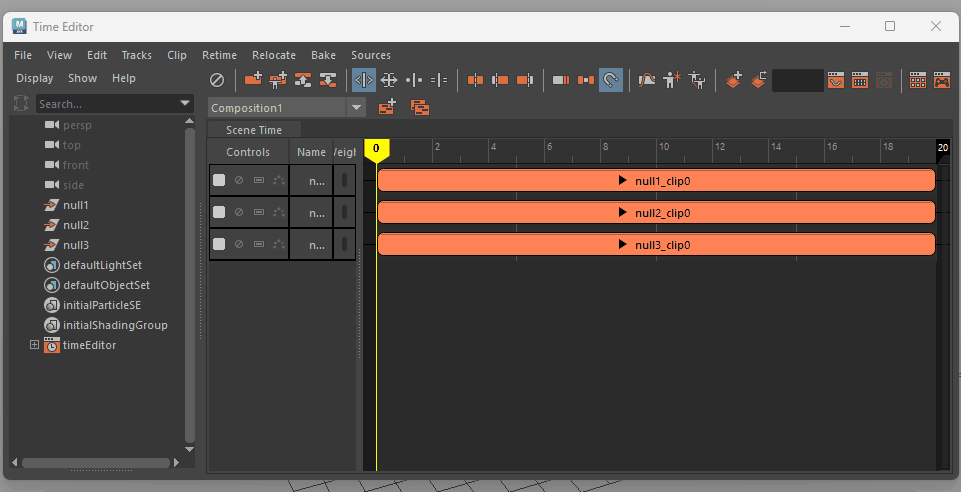Screen dimensions: 961x492
Task: Toggle ghosting on the null1_clip0 track
Action: (279, 180)
